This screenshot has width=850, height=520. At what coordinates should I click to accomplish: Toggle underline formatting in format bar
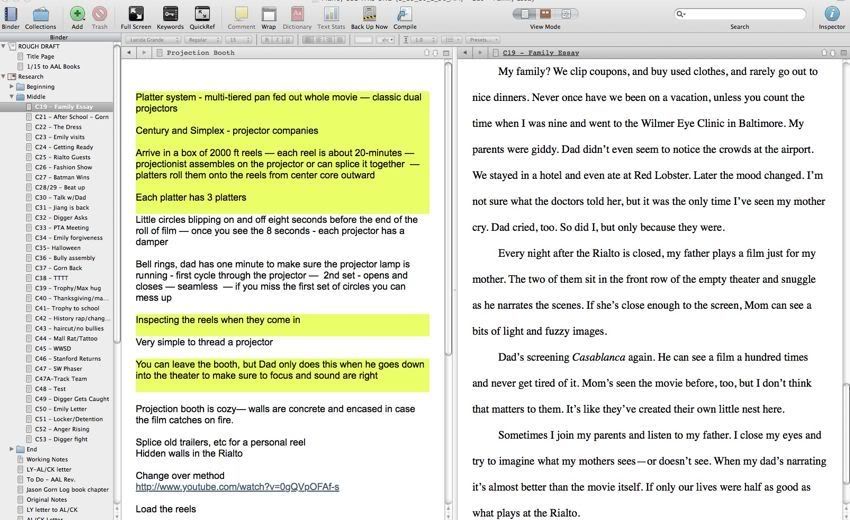[287, 40]
